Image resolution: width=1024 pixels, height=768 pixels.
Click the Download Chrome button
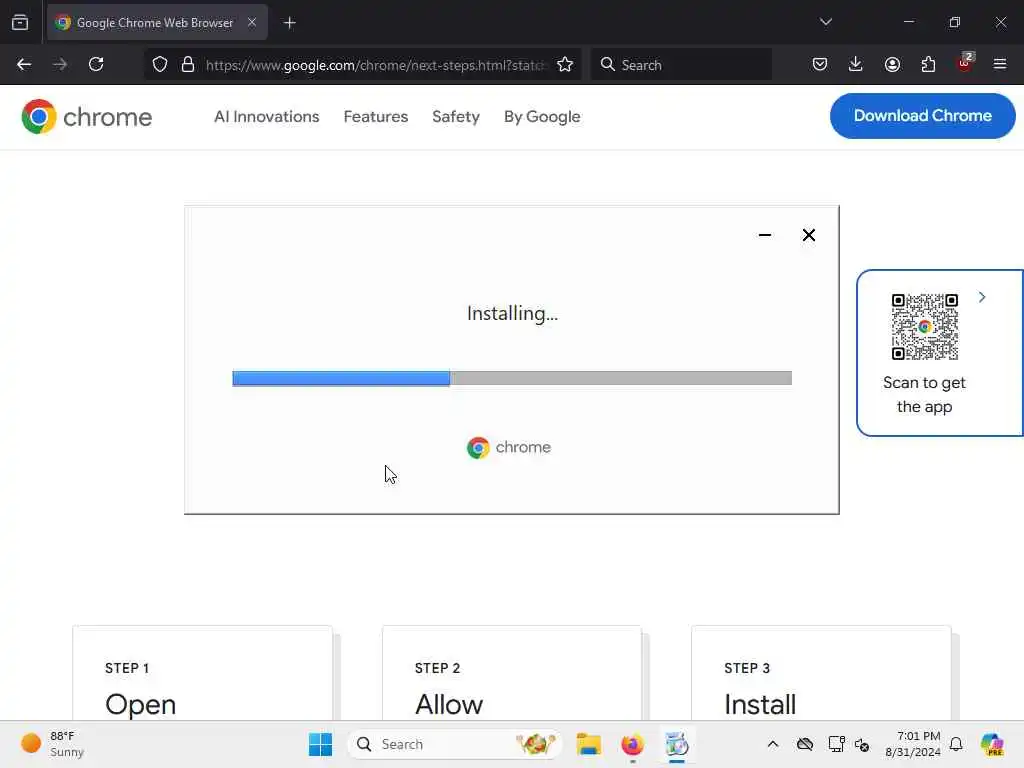pos(922,116)
